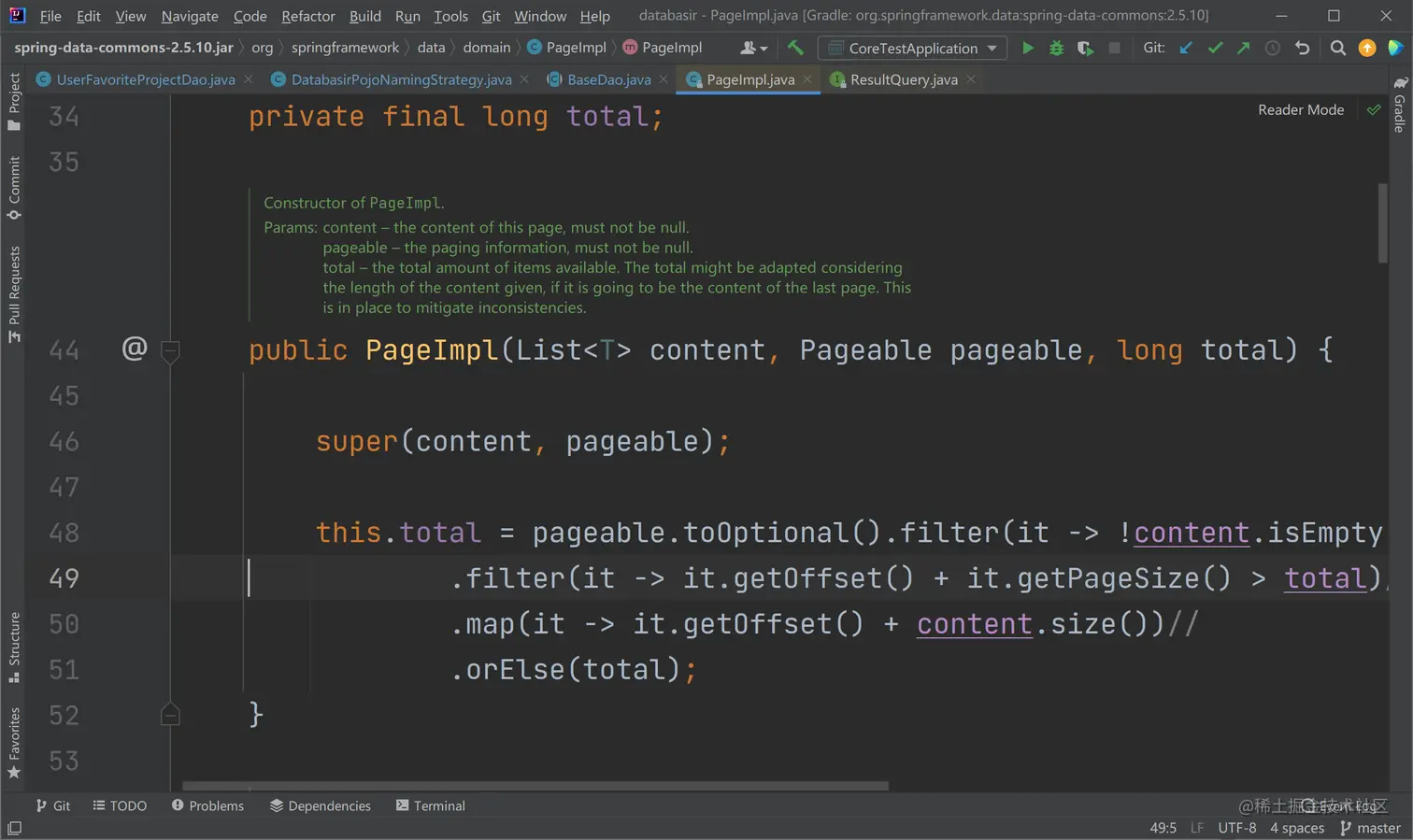Viewport: 1413px width, 840px height.
Task: Run CoreTestApplication with coverage
Action: pyautogui.click(x=1085, y=48)
